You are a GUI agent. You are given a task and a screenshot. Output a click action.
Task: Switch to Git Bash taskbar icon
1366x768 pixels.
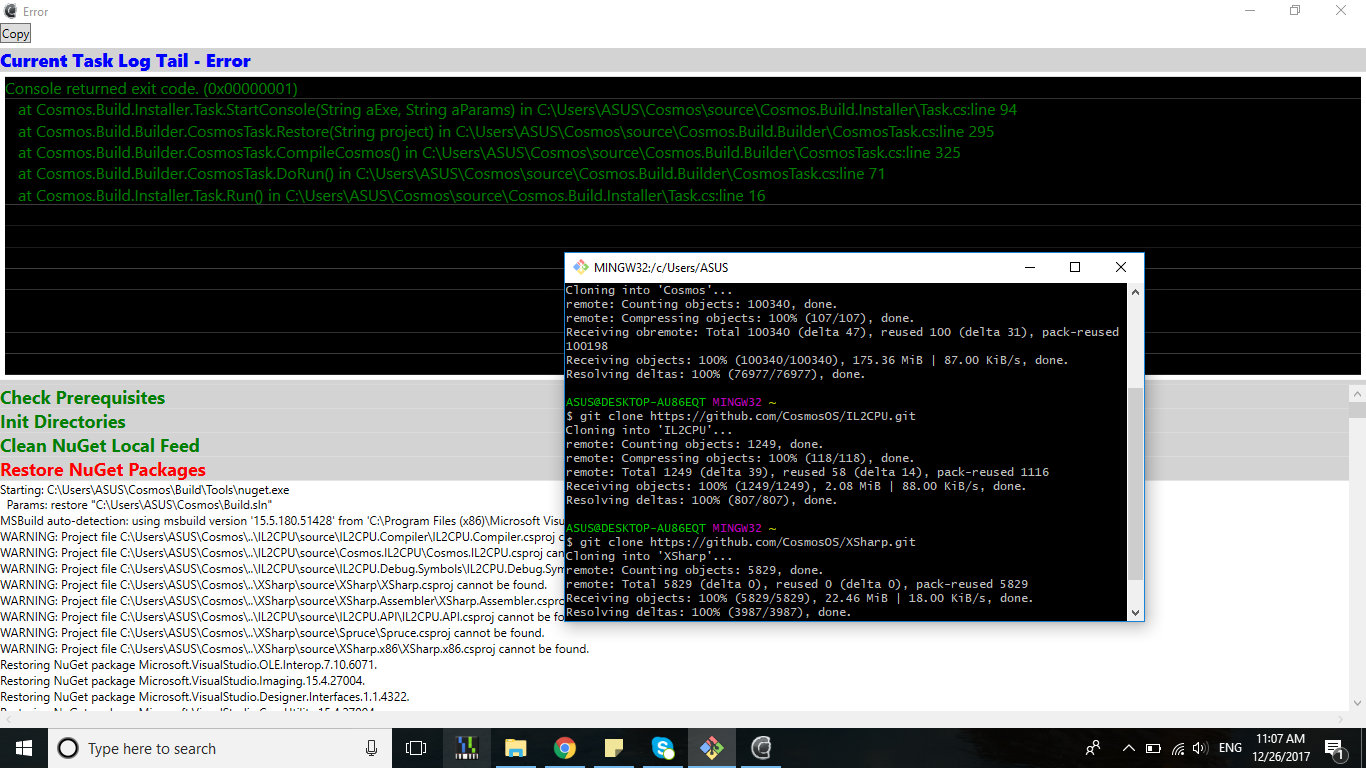(712, 748)
